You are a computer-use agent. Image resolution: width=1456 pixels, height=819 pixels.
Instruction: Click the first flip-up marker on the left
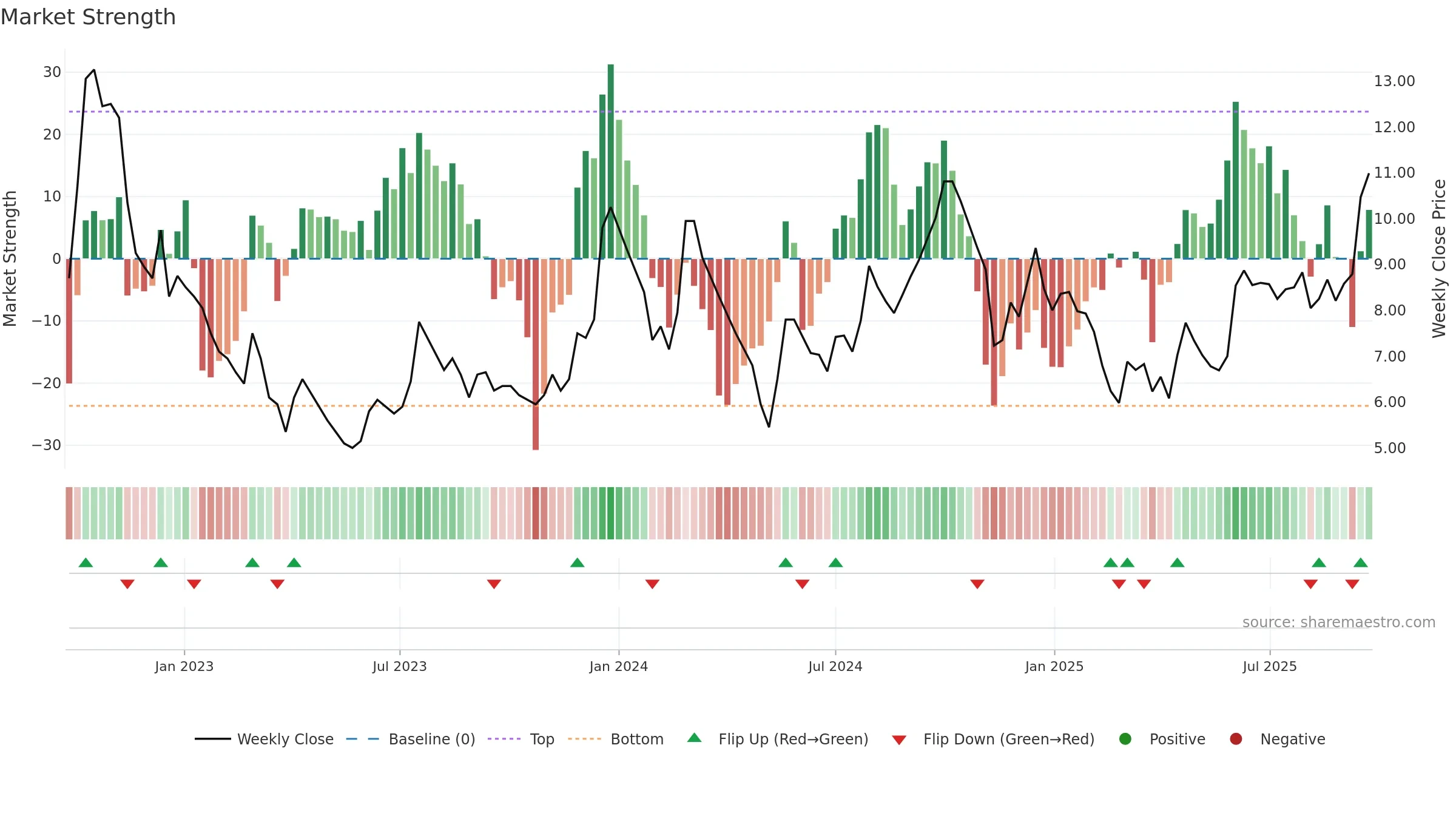(86, 562)
